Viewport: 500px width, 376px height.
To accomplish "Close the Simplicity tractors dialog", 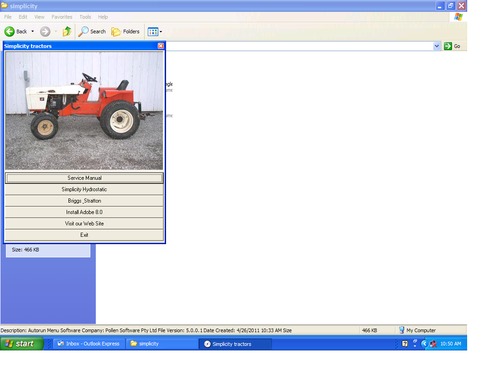I will tap(161, 46).
